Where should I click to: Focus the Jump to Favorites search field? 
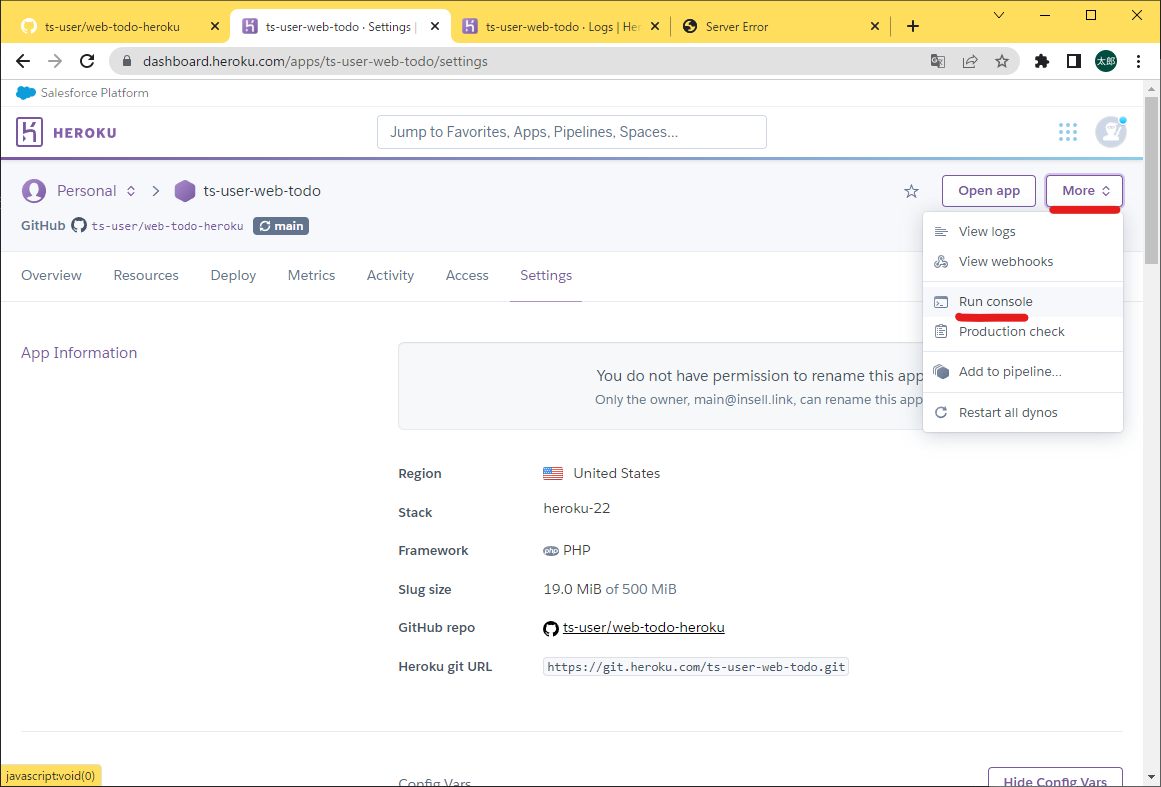[x=572, y=133]
